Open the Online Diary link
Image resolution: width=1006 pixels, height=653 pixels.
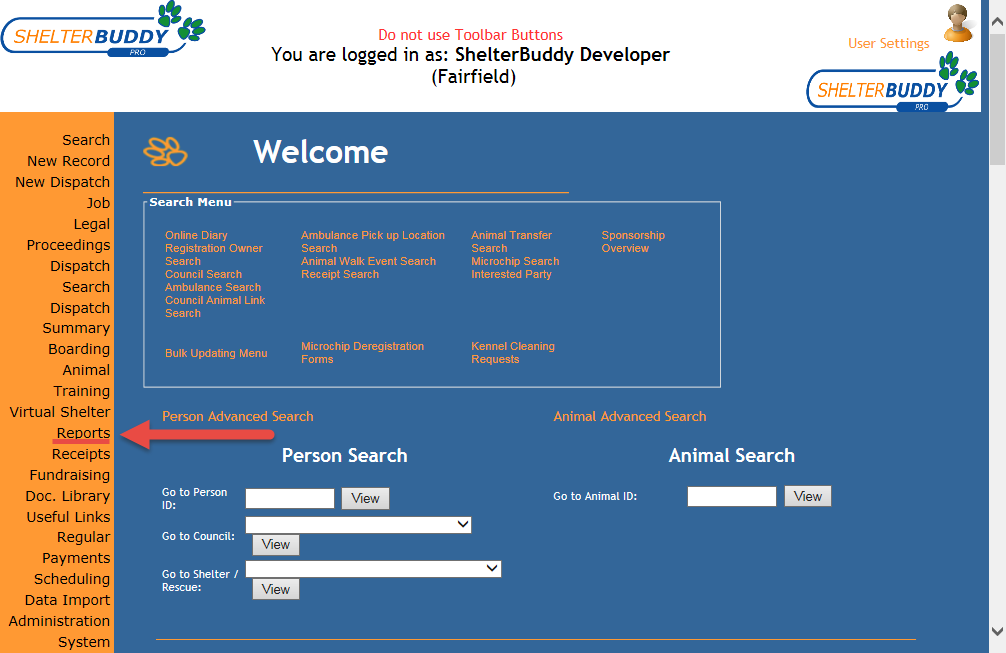[196, 235]
